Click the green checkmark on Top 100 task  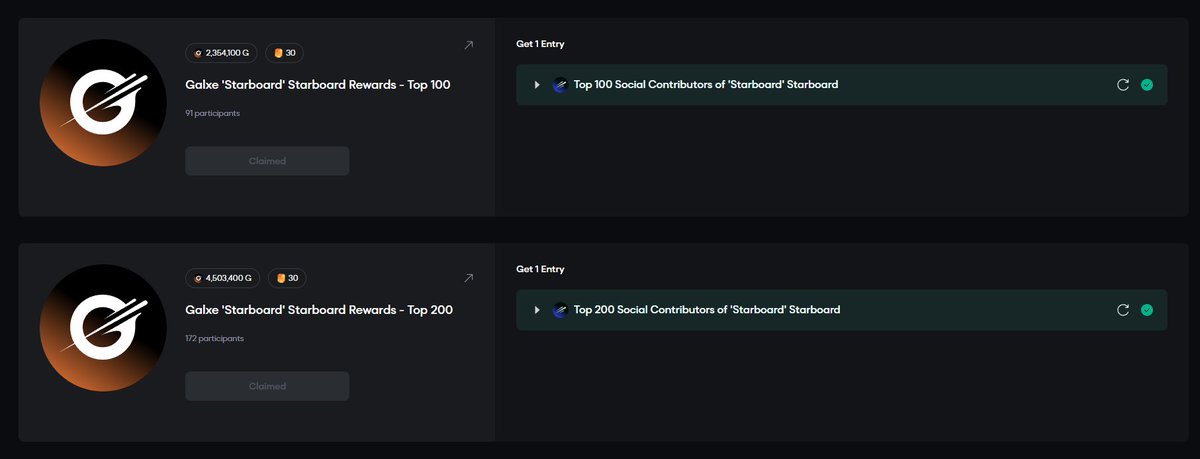(1147, 85)
